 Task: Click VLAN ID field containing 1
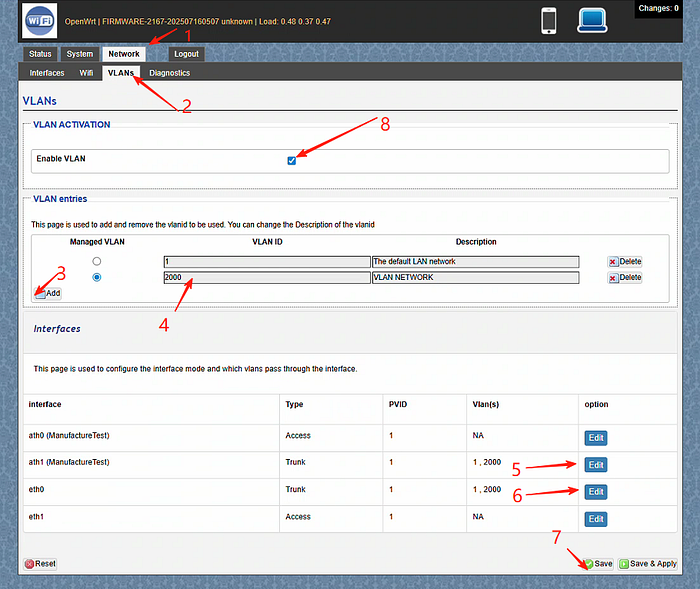267,262
